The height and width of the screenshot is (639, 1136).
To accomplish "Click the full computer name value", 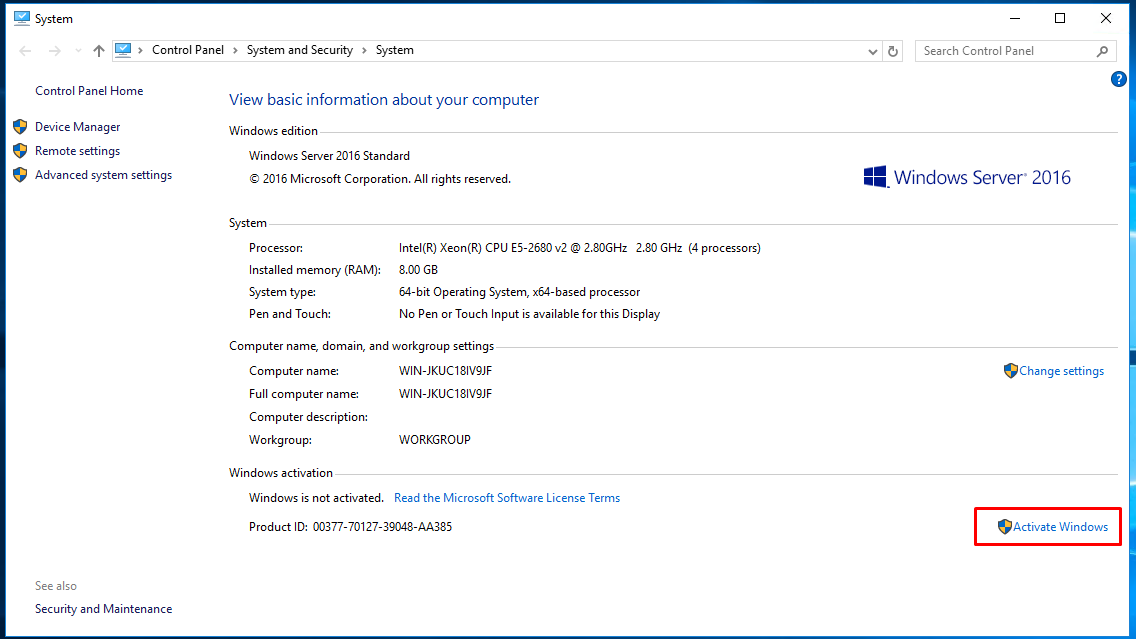I will pos(446,394).
